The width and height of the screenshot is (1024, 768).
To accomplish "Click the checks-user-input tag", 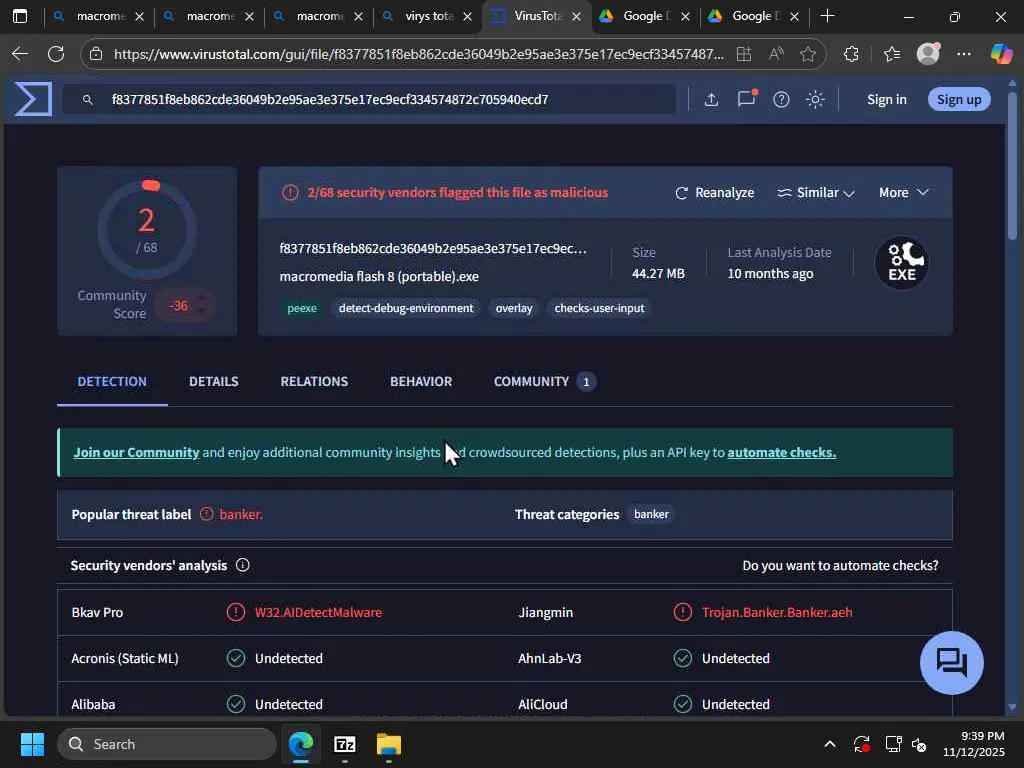I will click(599, 308).
